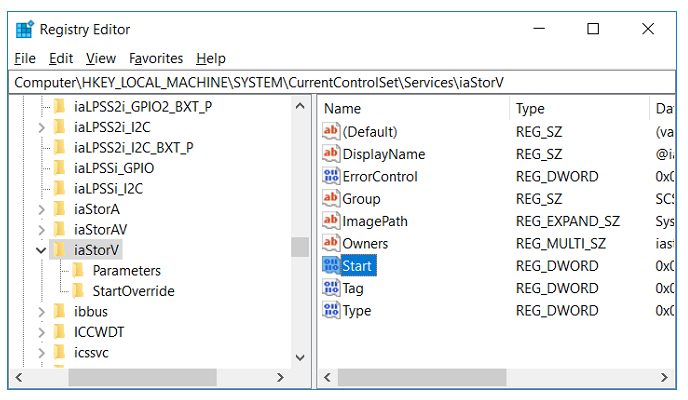Click the registry path address bar
The image size is (688, 400).
tap(340, 80)
